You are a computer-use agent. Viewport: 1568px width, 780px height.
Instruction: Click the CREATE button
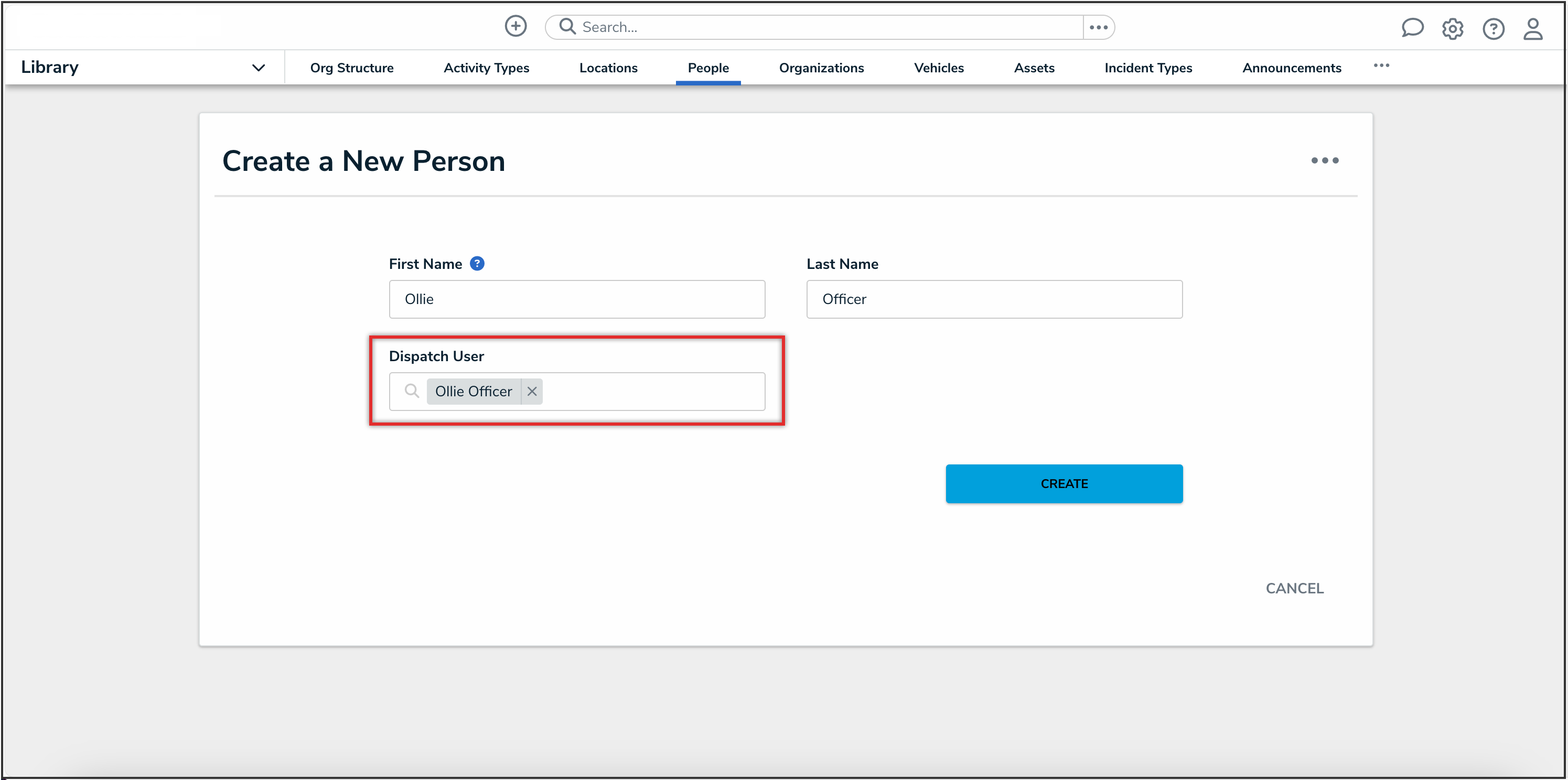pos(1064,484)
